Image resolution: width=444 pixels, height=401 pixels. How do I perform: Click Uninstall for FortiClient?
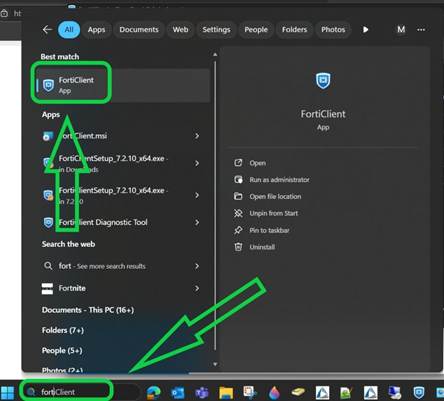point(262,247)
